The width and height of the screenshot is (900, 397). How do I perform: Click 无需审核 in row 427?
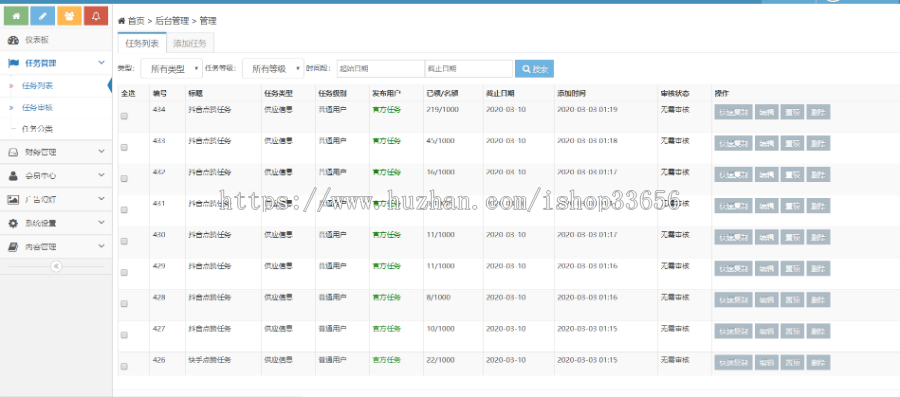click(x=675, y=329)
